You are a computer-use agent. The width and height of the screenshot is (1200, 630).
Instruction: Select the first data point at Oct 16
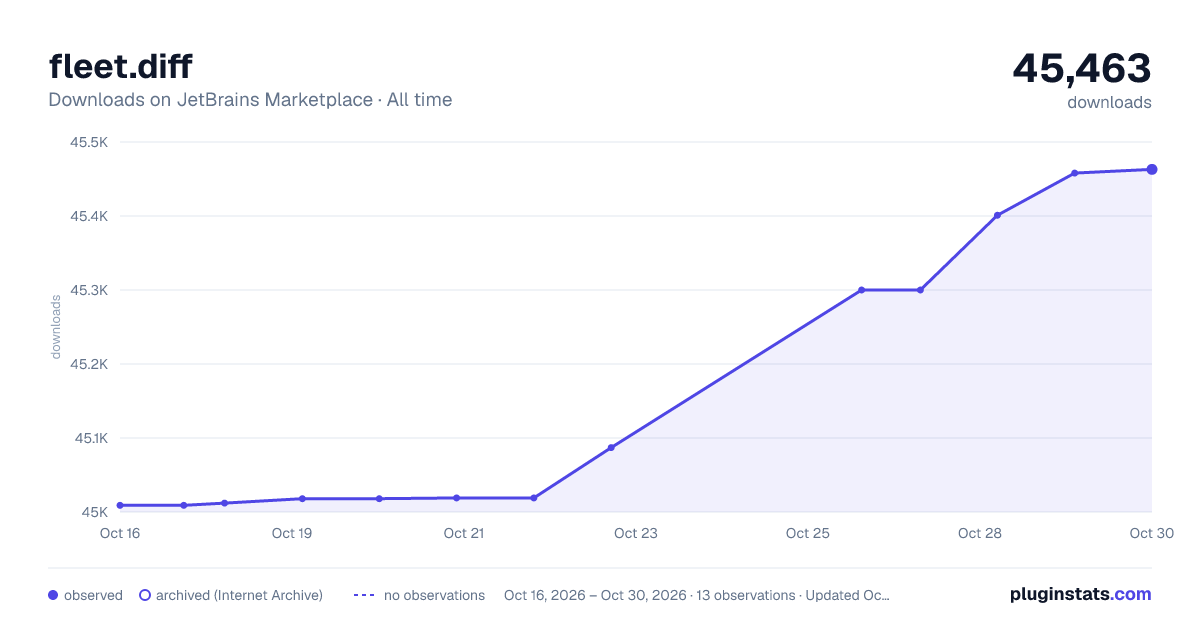[x=120, y=505]
